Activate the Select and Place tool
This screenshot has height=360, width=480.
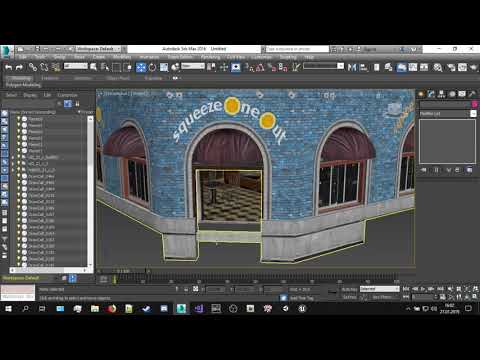coord(175,67)
